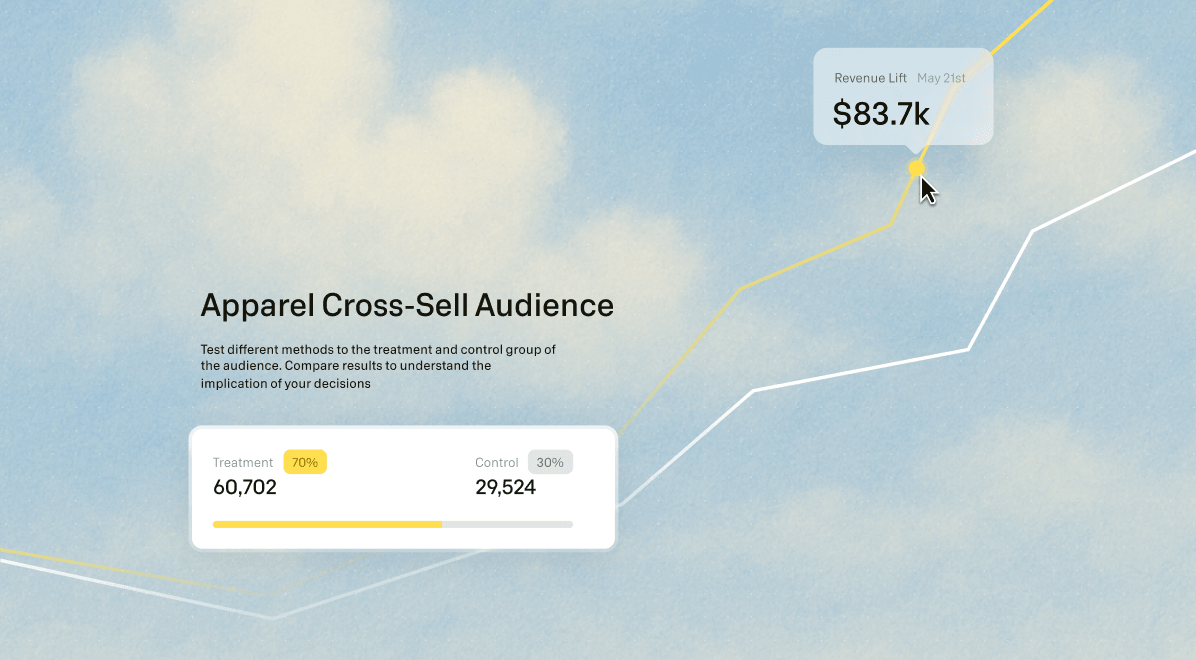Click the yellow line's bend just below the cursor
This screenshot has width=1196, height=660.
click(888, 226)
